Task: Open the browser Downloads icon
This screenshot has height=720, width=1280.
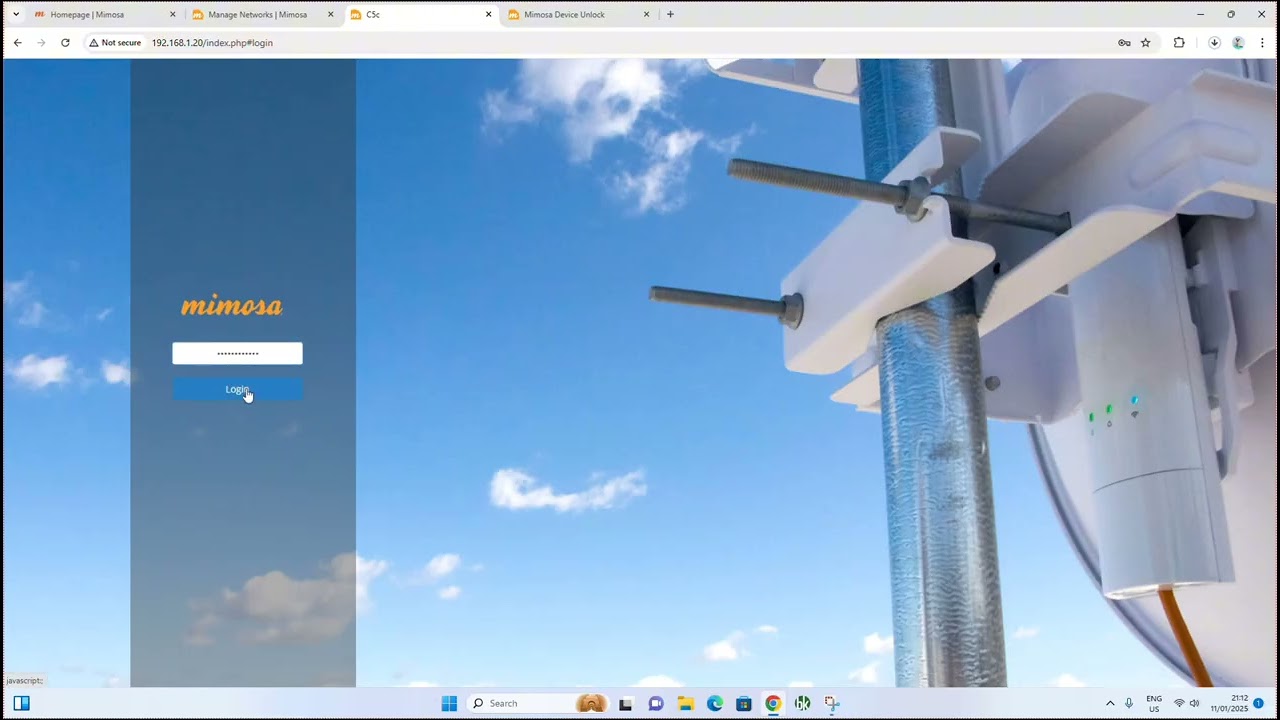Action: pyautogui.click(x=1214, y=43)
